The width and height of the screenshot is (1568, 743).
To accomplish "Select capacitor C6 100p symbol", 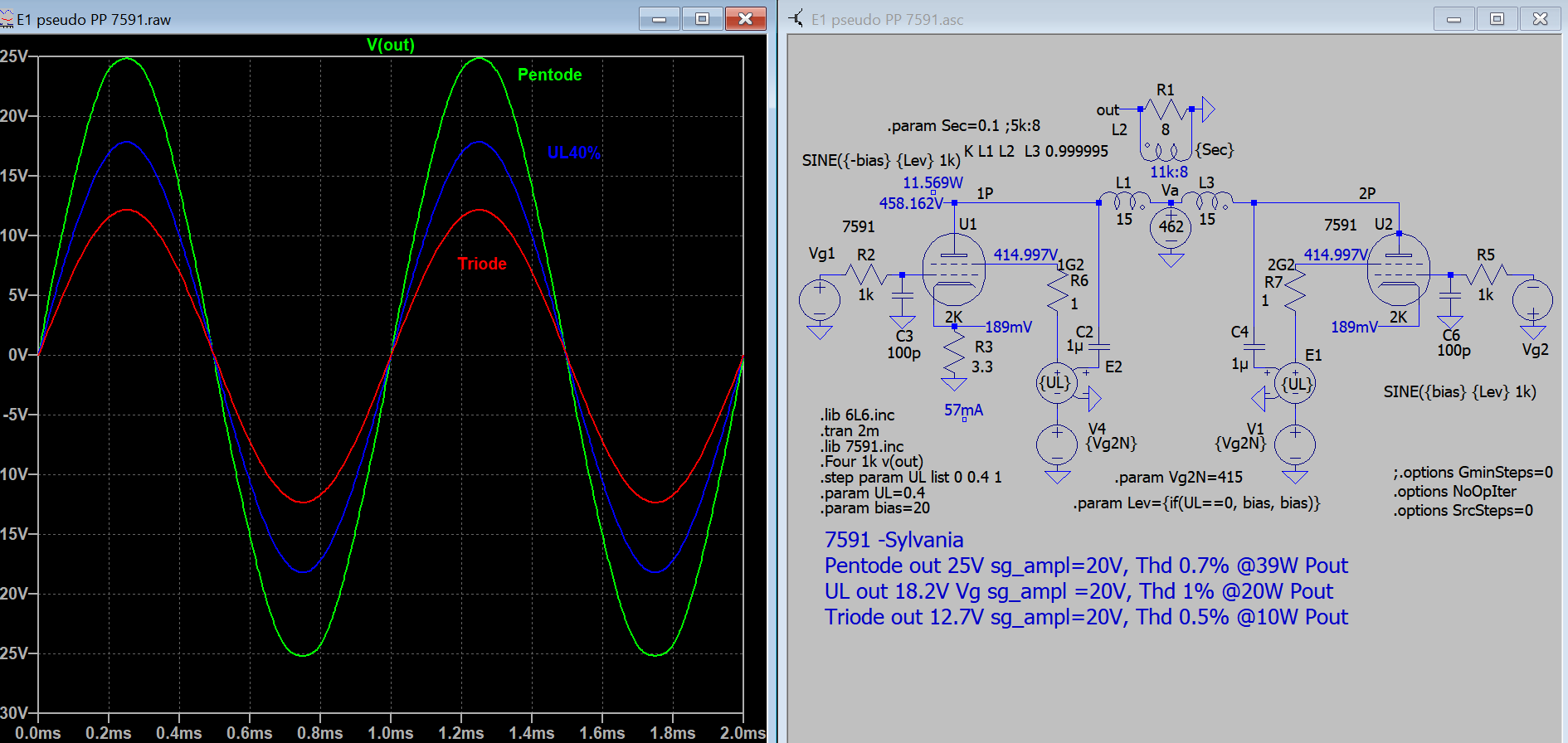I will 1450,295.
